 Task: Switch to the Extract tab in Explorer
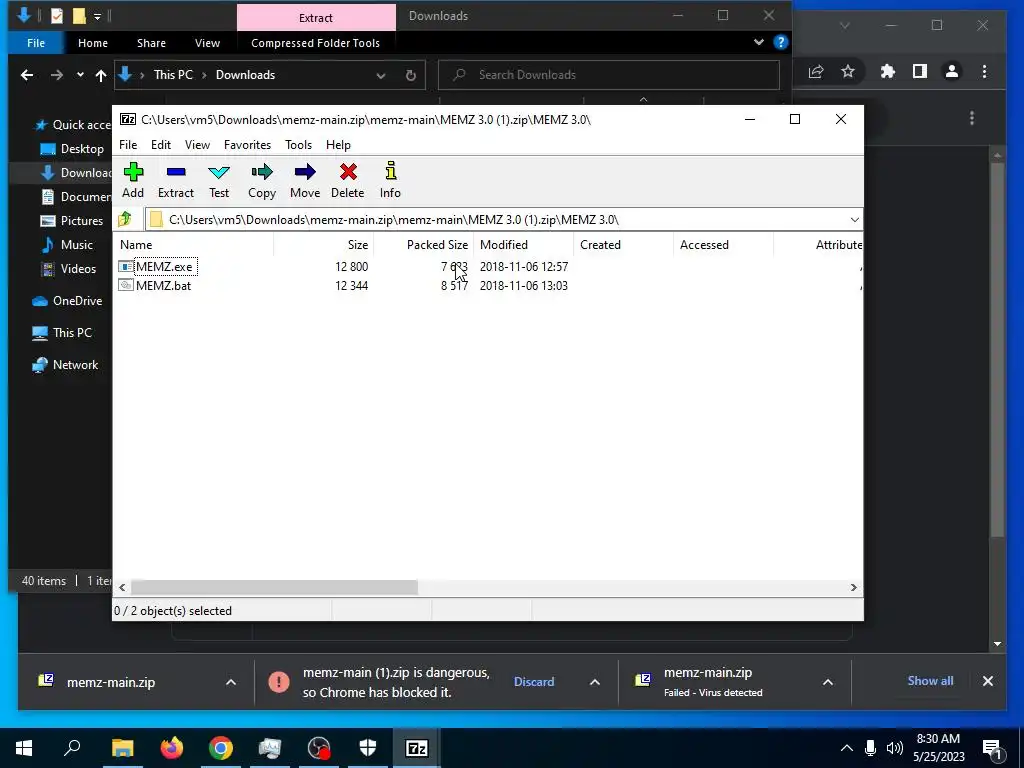click(316, 18)
